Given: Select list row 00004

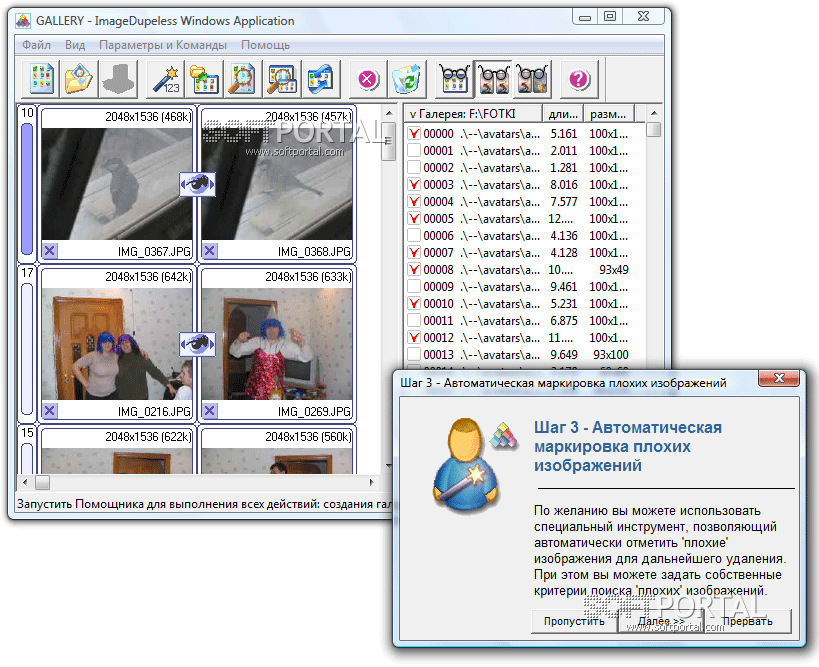Looking at the screenshot, I should pos(525,202).
